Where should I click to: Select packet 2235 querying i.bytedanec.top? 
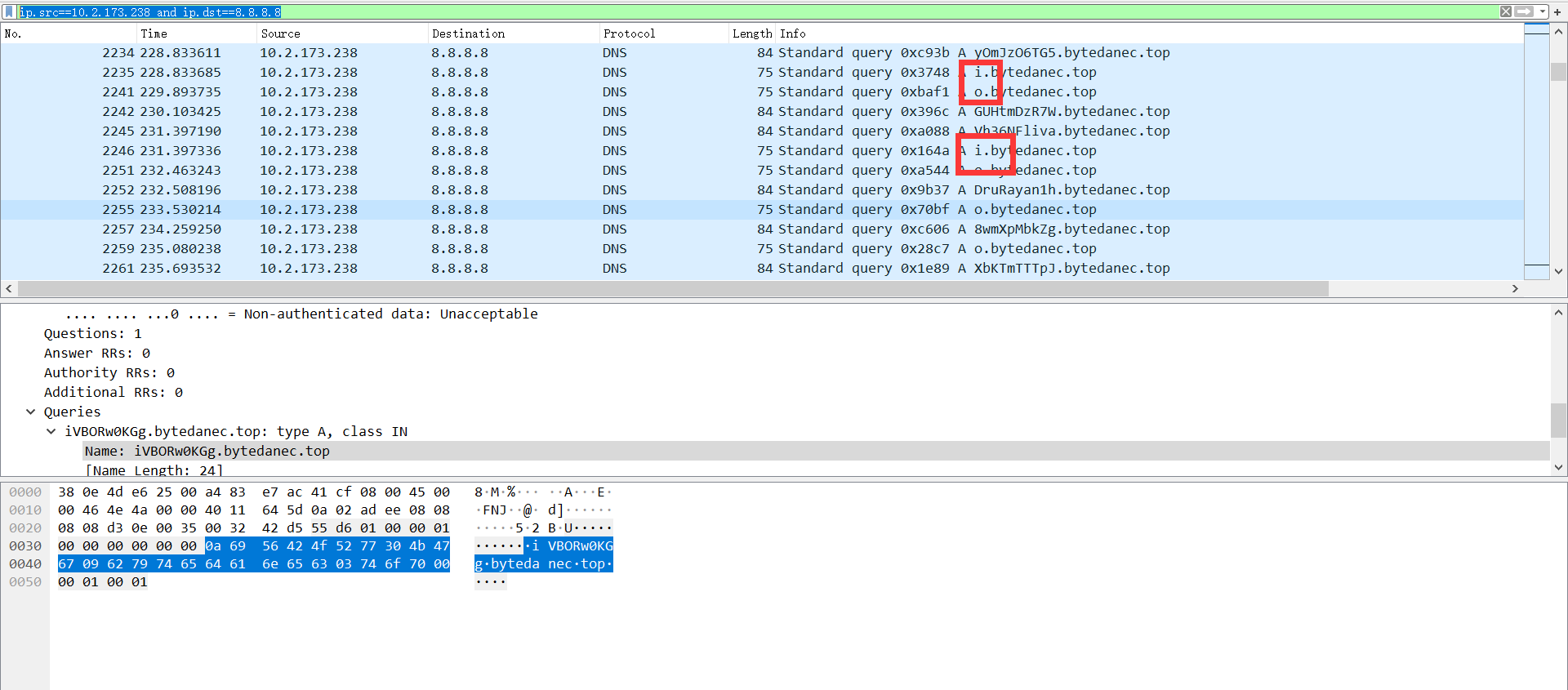click(761, 72)
